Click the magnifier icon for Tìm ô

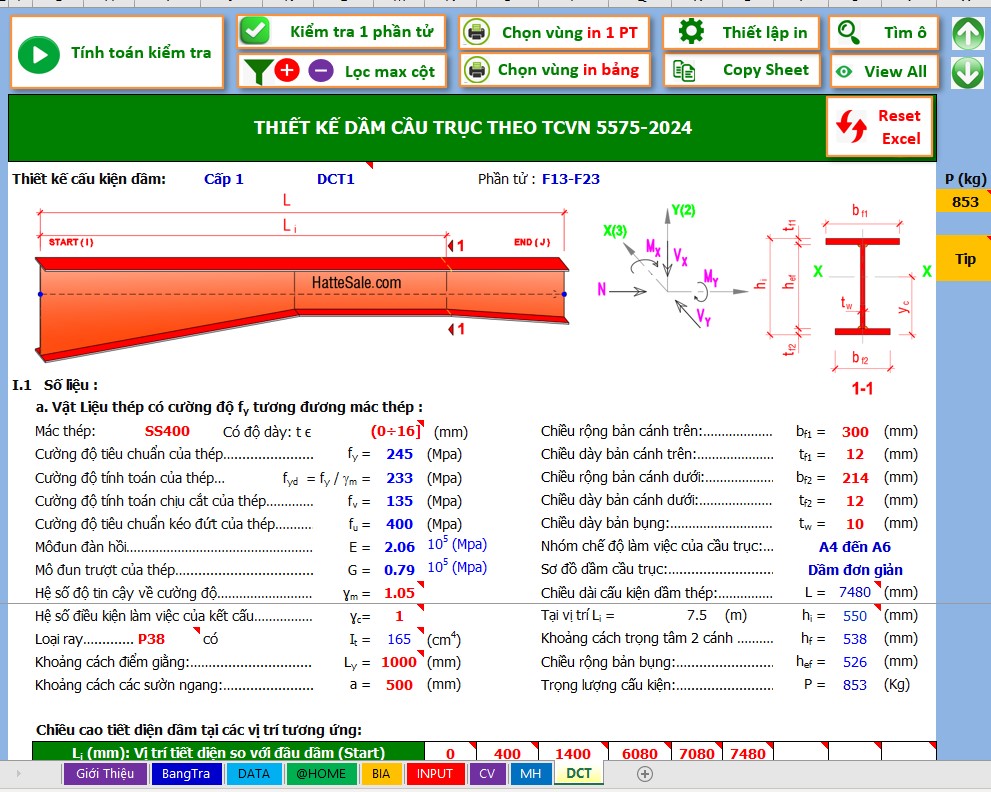click(849, 32)
